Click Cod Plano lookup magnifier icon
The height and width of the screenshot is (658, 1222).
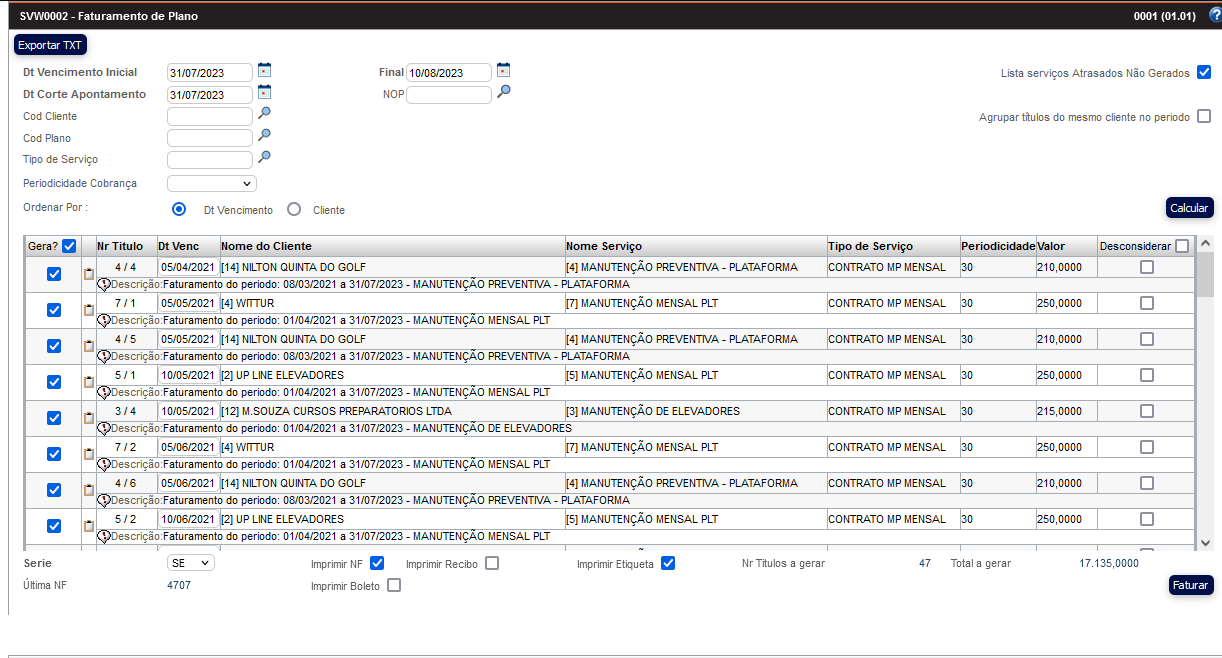tap(264, 136)
